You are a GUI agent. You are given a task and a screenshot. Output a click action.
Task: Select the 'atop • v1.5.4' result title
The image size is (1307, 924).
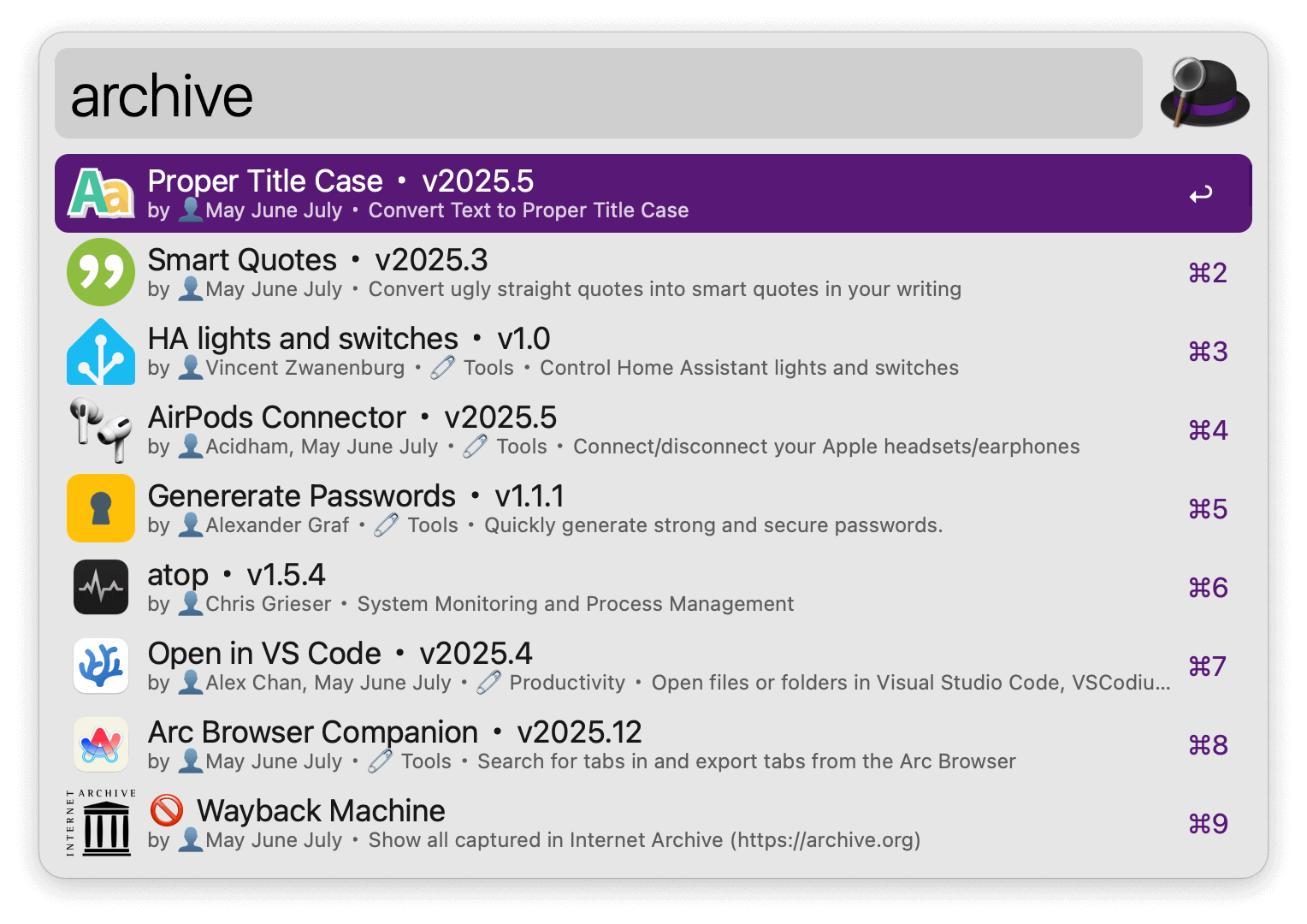(237, 575)
